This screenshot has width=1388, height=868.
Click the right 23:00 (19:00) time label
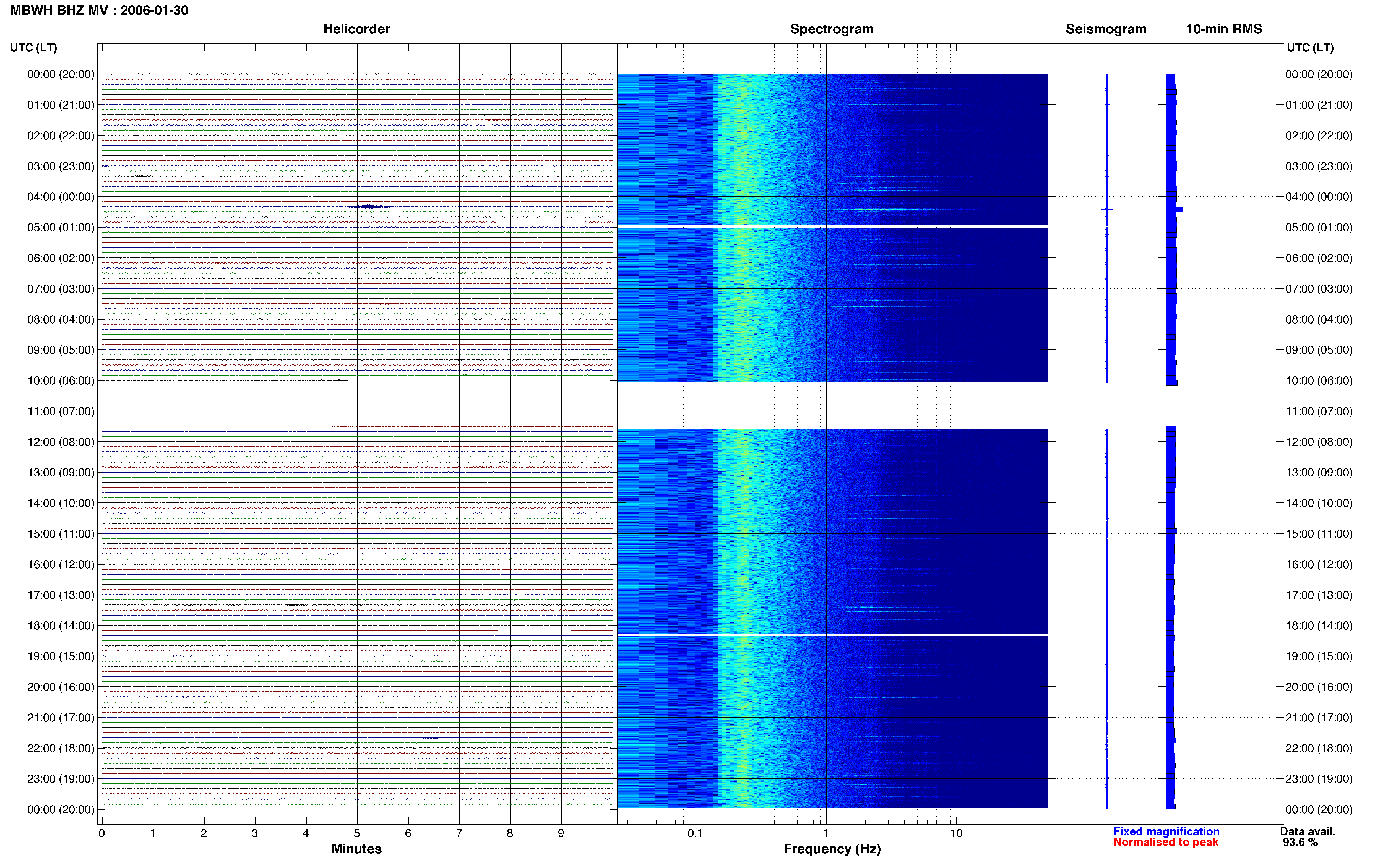[1319, 779]
